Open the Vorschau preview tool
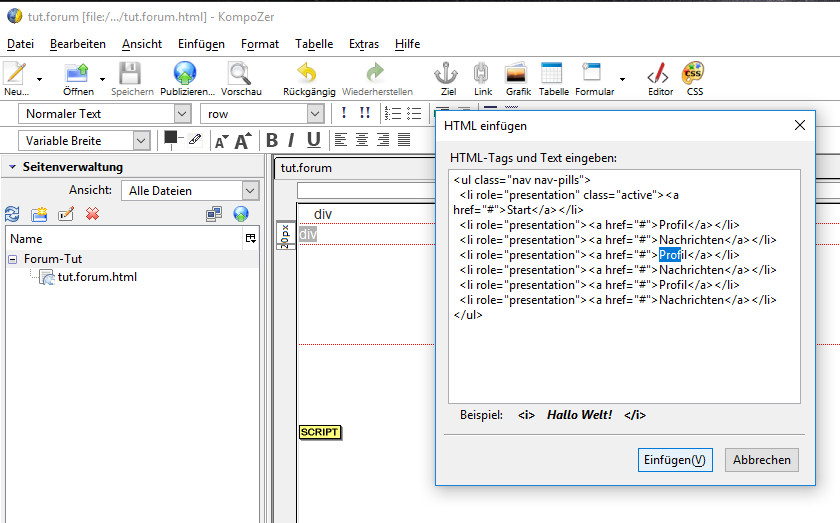This screenshot has height=523, width=840. pos(239,74)
